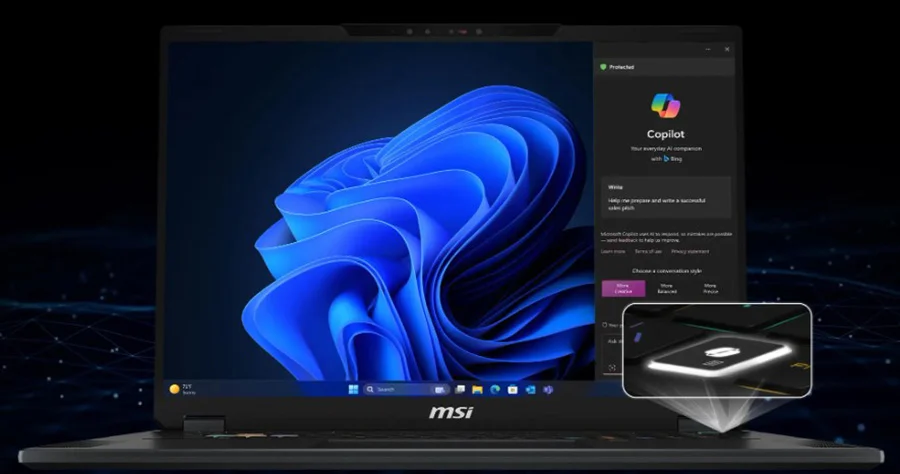Open Task View from the taskbar
This screenshot has height=474, width=900.
point(460,390)
